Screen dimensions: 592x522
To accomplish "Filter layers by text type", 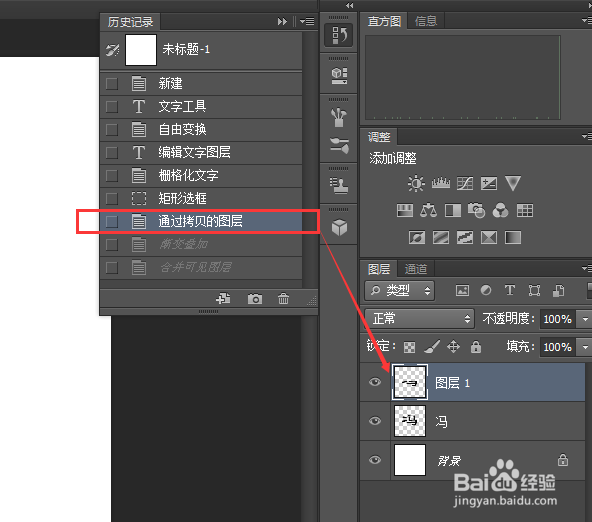I will coord(510,290).
